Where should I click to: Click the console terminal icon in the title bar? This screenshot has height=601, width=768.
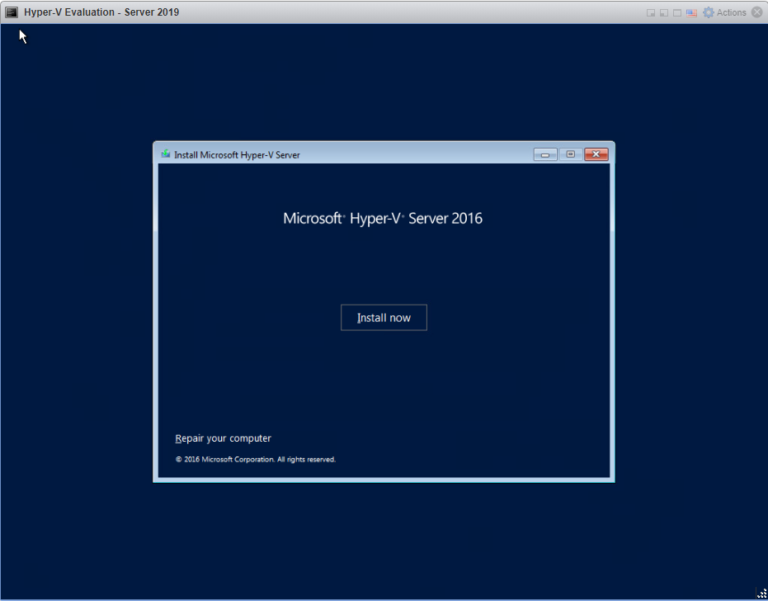coord(11,12)
